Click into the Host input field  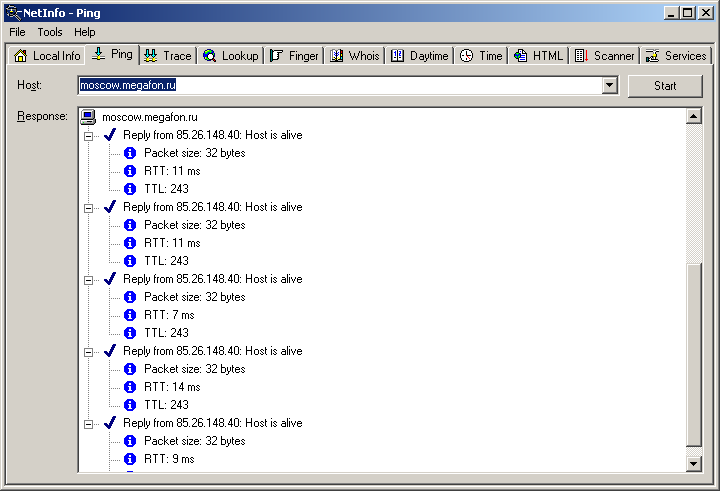click(340, 85)
